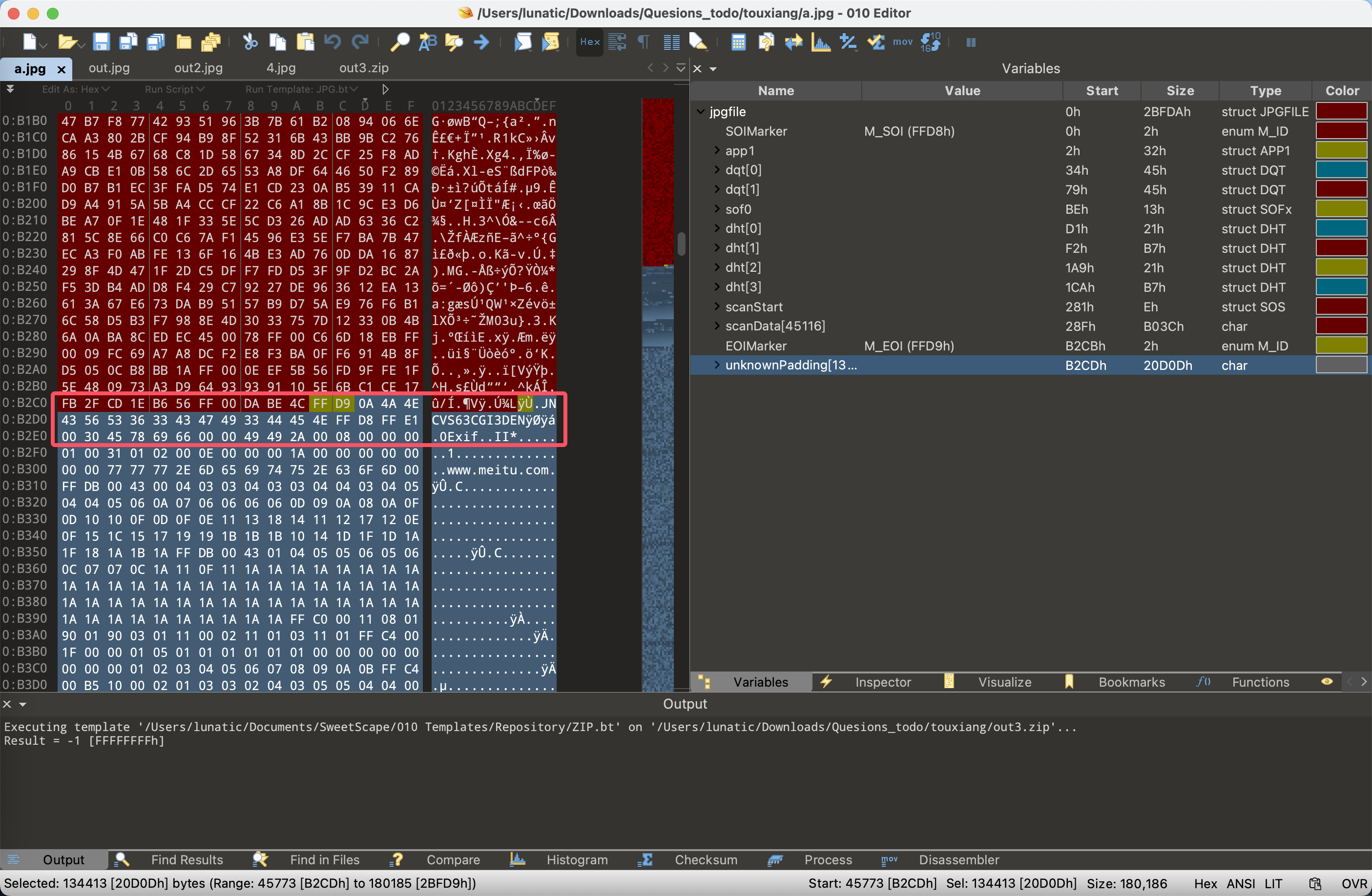Expand the app1 struct row
This screenshot has width=1372, height=896.
point(717,150)
